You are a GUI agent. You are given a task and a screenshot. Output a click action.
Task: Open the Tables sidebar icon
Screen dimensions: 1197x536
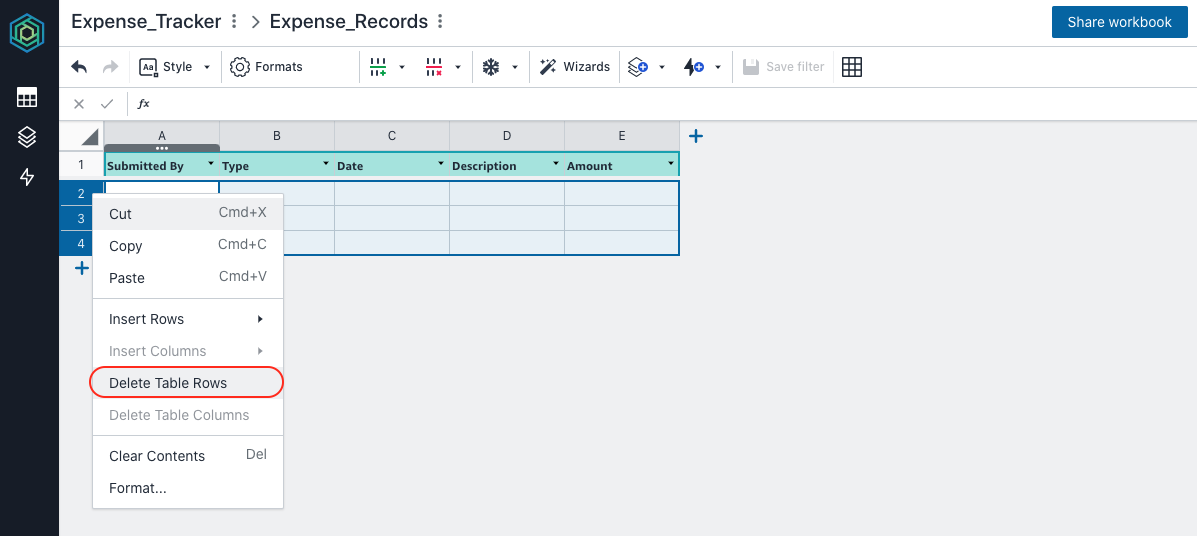coord(27,97)
